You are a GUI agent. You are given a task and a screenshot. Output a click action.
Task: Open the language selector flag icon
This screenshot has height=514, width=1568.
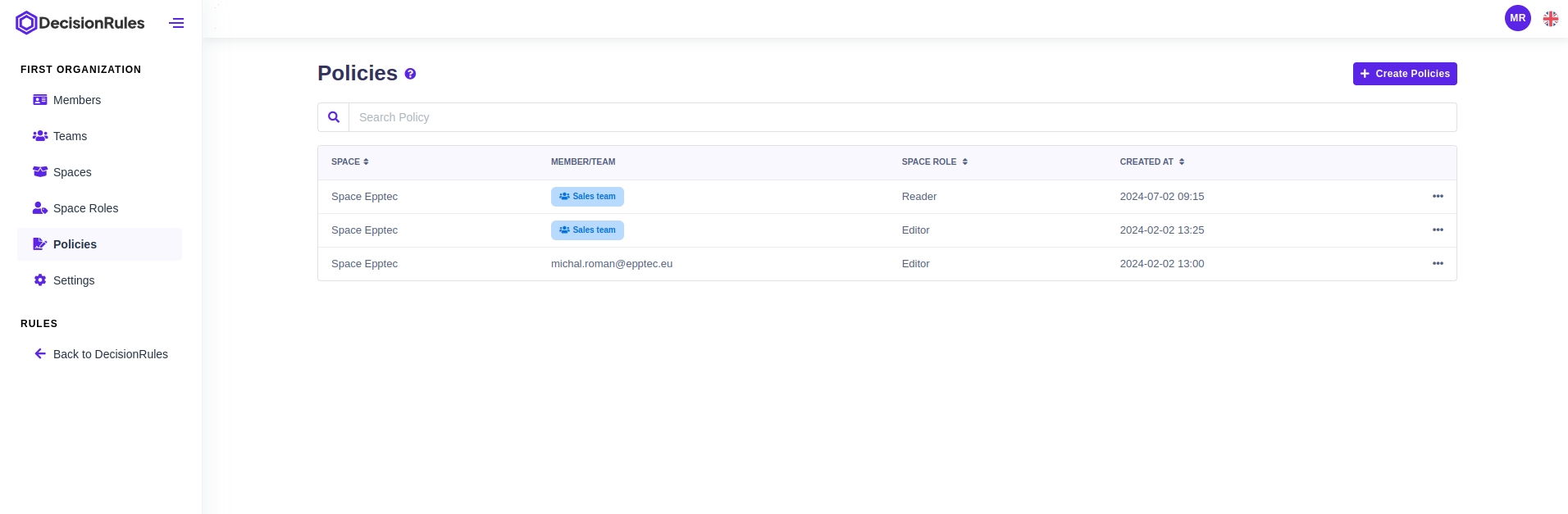point(1550,18)
